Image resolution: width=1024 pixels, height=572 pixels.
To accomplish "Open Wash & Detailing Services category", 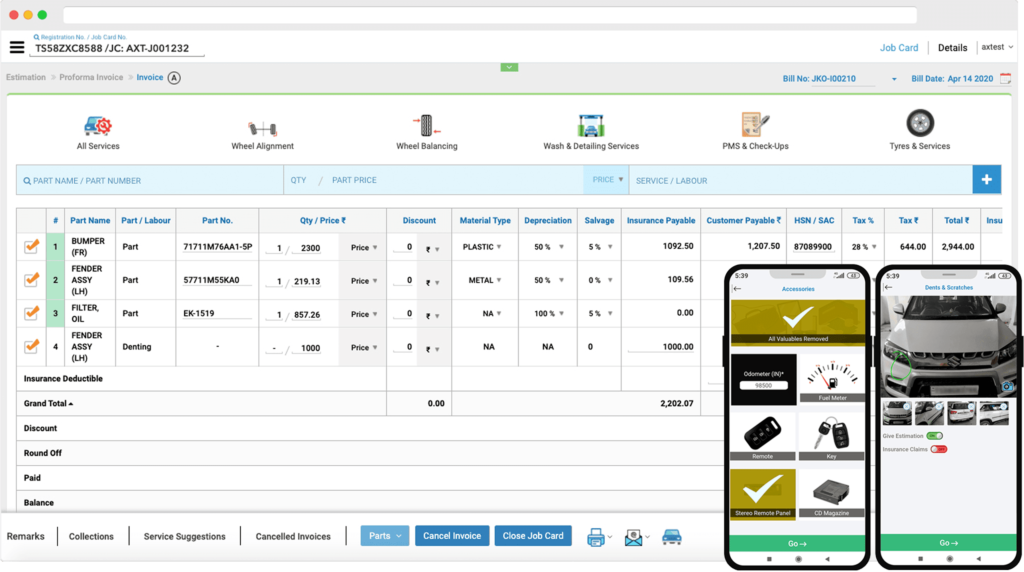I will tap(591, 125).
